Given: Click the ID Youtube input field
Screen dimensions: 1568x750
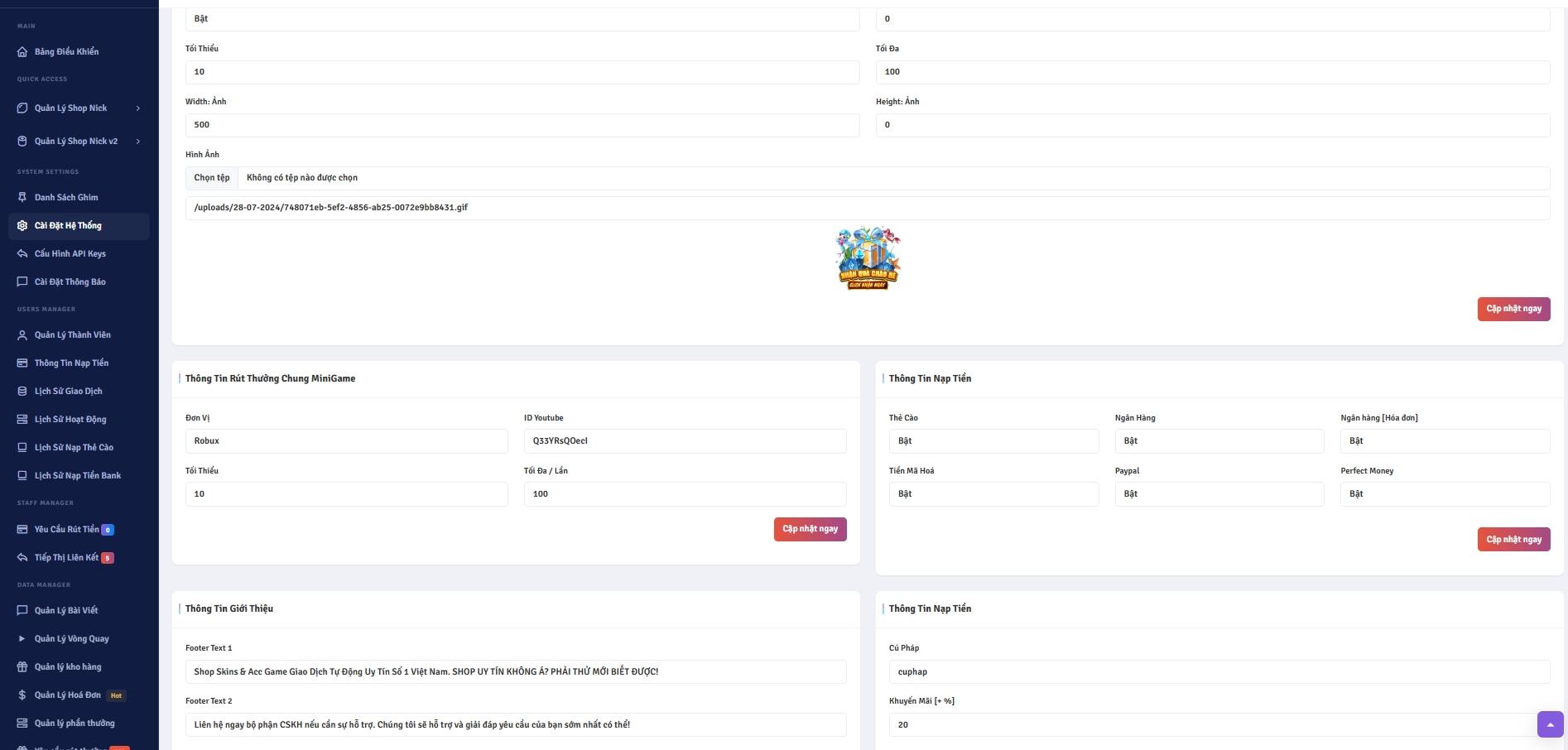Looking at the screenshot, I should pyautogui.click(x=685, y=441).
